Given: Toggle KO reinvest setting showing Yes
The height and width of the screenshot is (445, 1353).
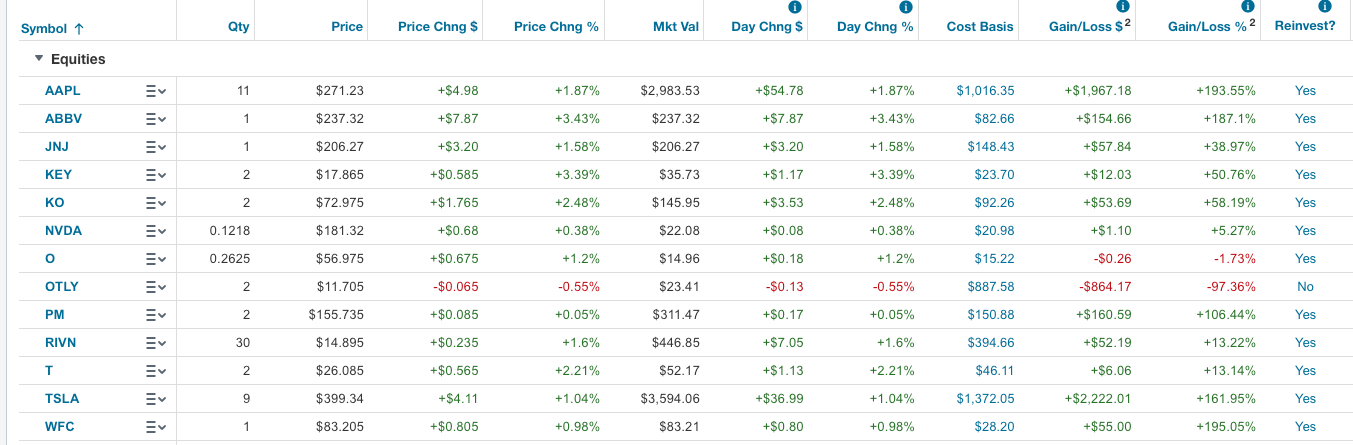Looking at the screenshot, I should click(x=1305, y=203).
